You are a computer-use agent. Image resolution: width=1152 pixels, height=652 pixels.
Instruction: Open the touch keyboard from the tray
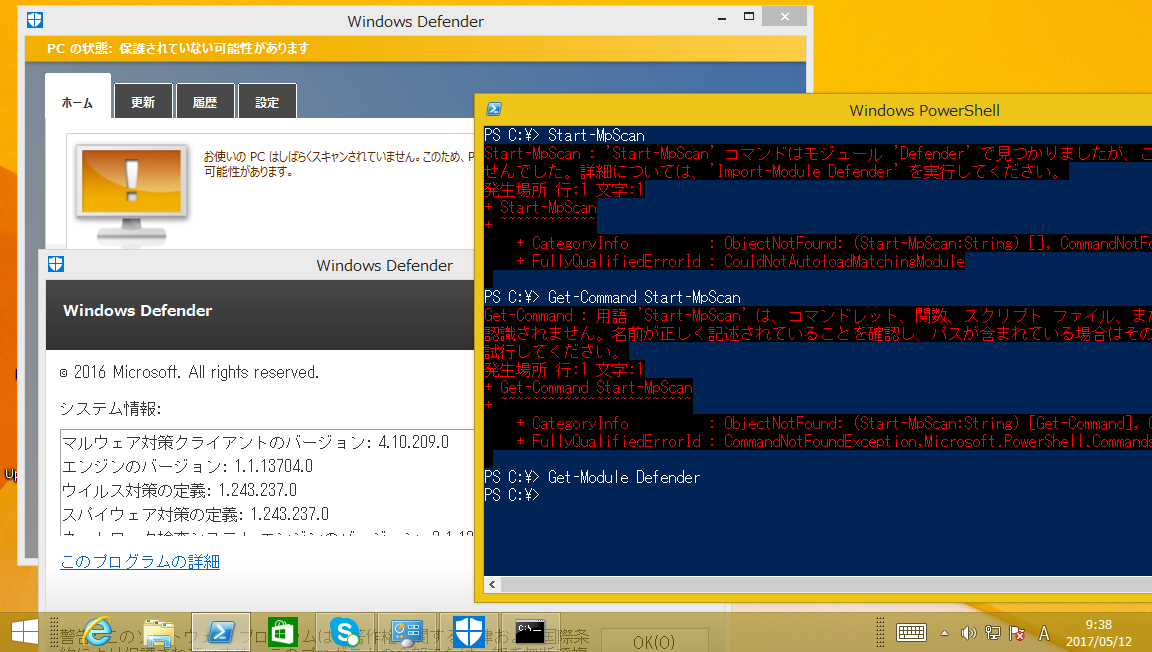click(x=911, y=633)
